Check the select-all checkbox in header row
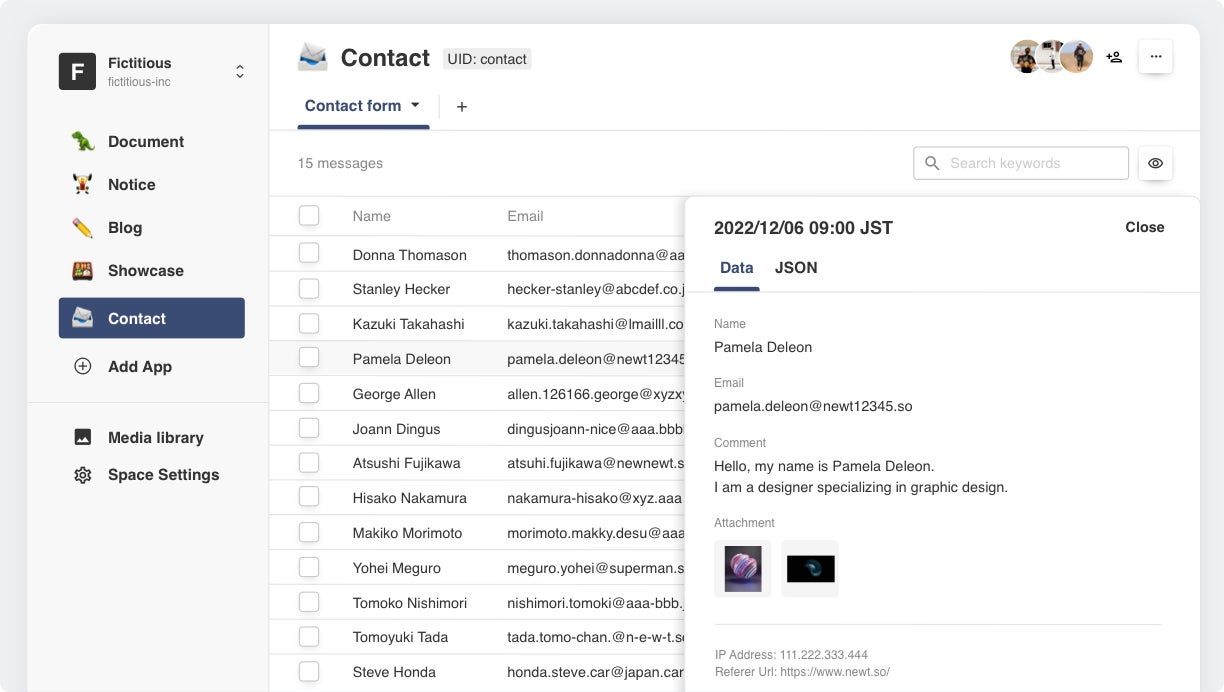This screenshot has height=692, width=1224. [x=309, y=215]
